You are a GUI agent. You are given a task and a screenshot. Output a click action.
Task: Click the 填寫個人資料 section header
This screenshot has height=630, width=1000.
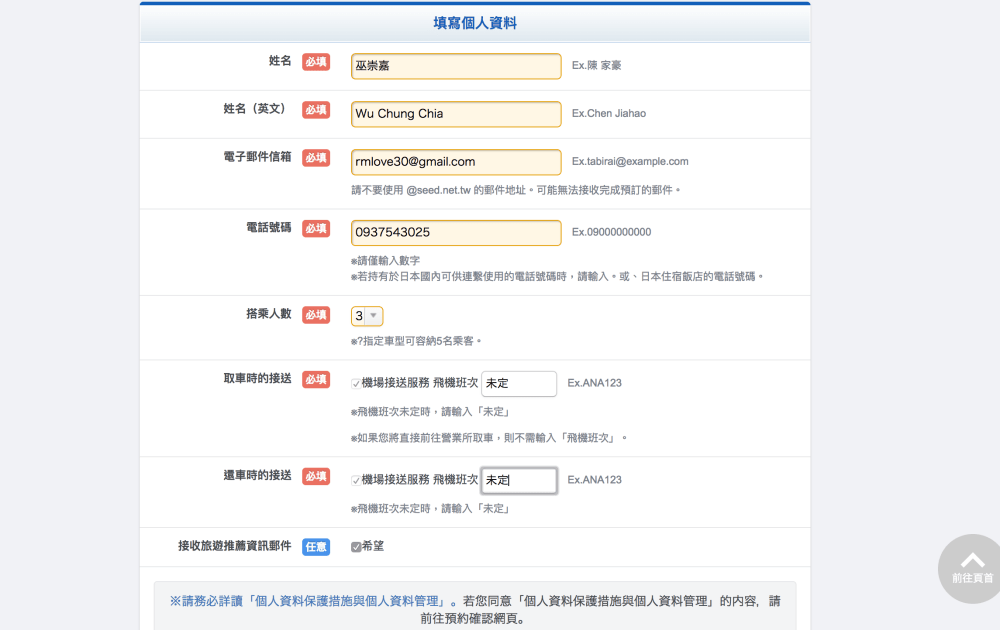(x=475, y=23)
